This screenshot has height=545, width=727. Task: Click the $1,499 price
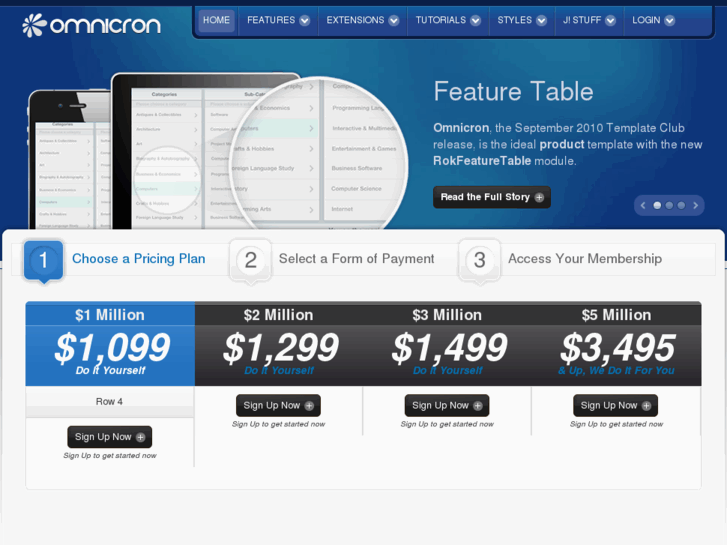click(x=450, y=347)
